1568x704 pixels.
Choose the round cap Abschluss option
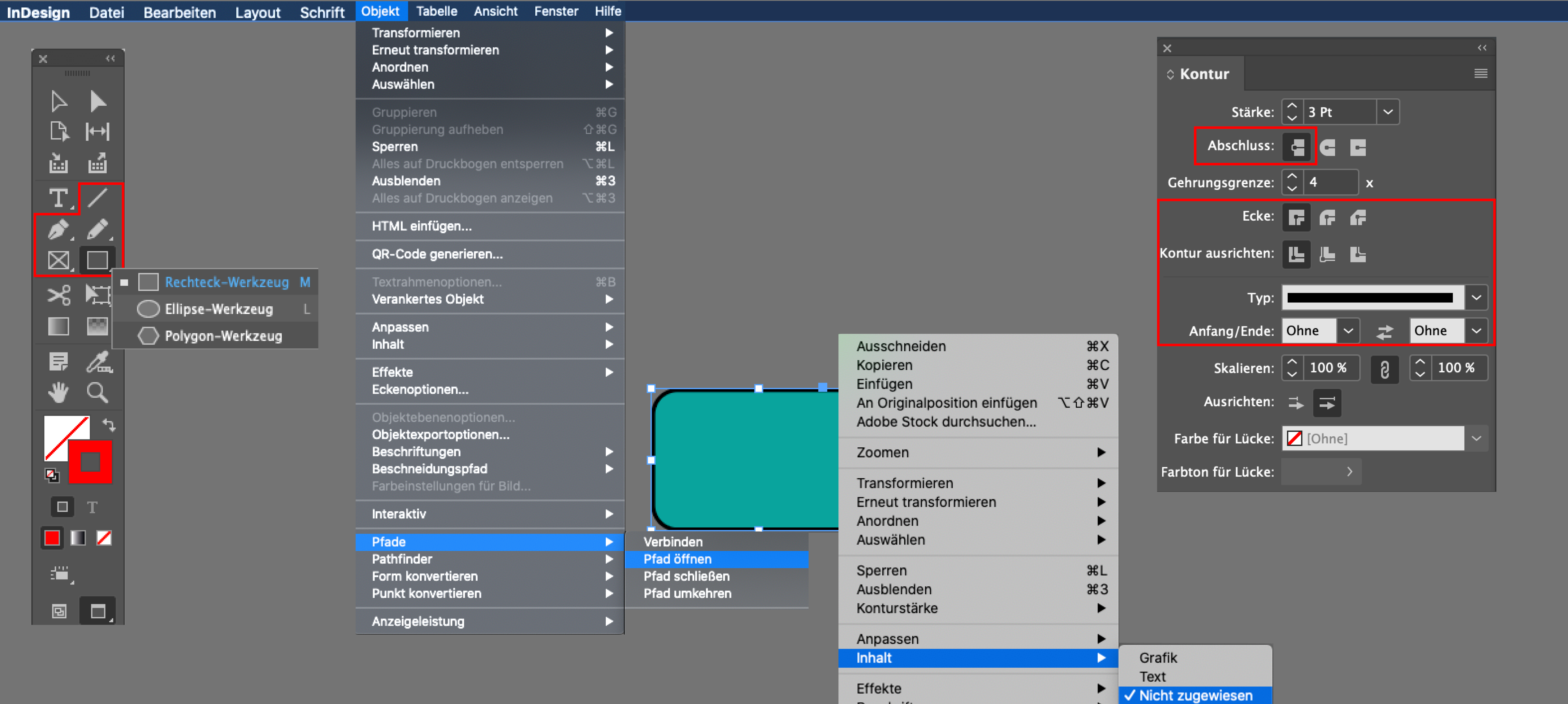tap(1328, 147)
